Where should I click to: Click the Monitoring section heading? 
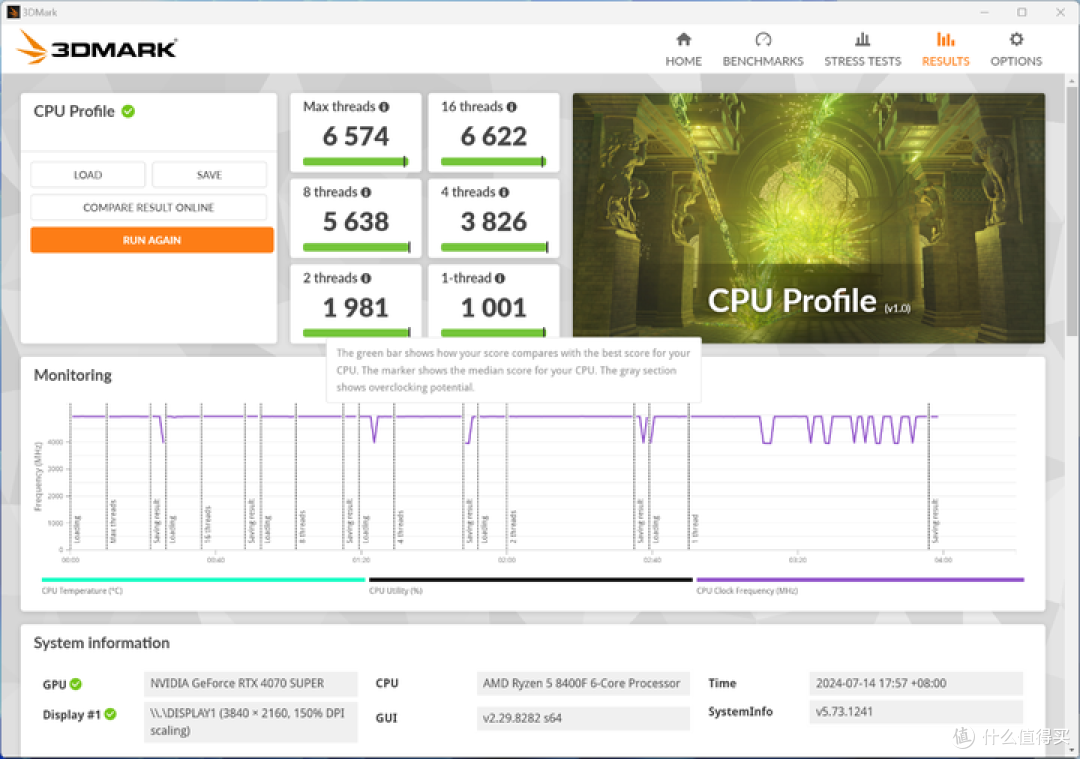72,375
